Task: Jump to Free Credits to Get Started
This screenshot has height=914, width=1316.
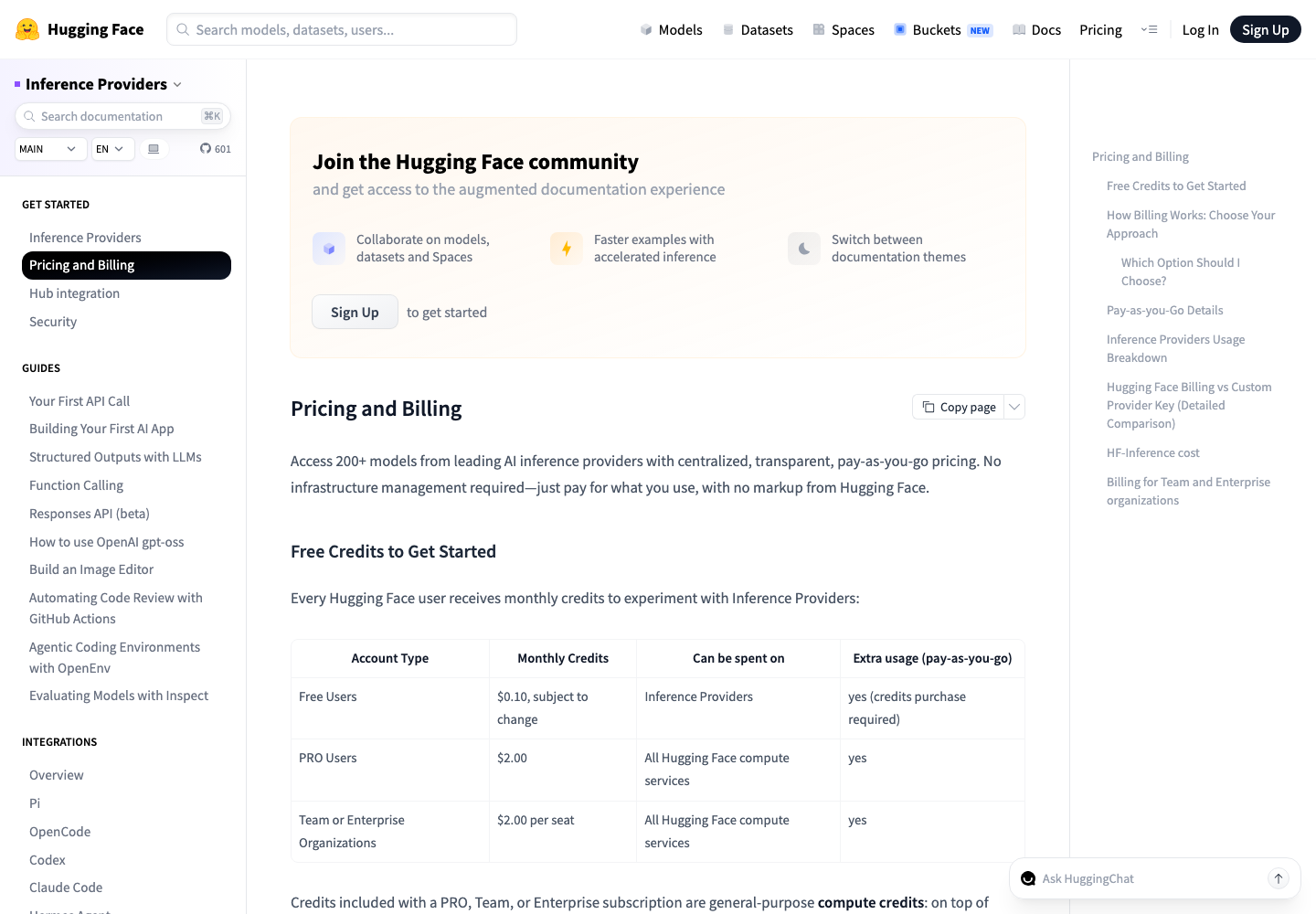Action: (1176, 186)
